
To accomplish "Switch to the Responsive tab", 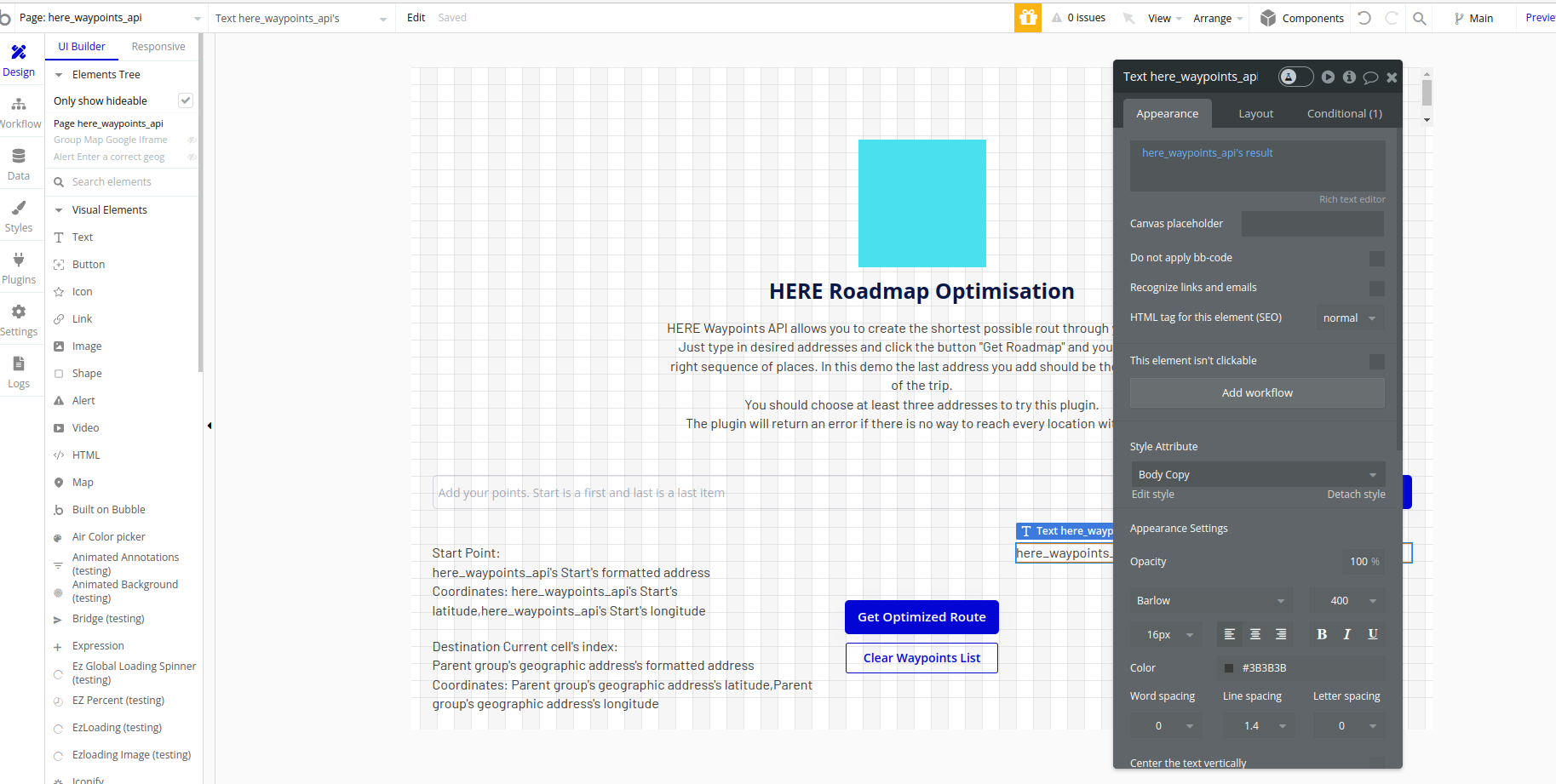I will [x=158, y=47].
